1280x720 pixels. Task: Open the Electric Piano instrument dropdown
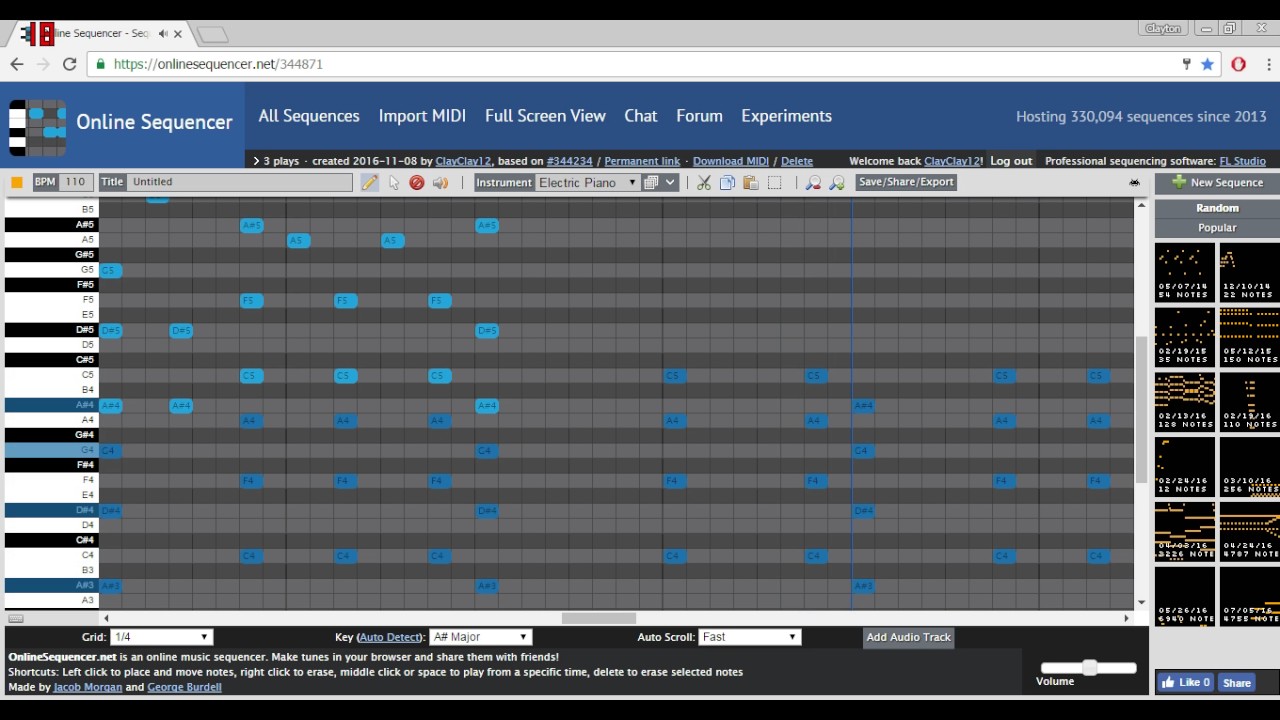point(587,183)
